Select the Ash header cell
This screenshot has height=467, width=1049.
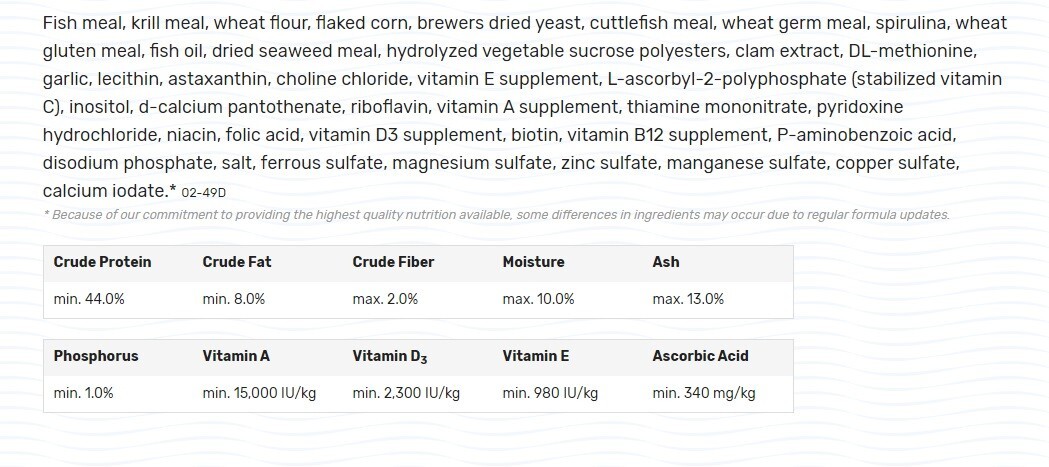[x=665, y=262]
